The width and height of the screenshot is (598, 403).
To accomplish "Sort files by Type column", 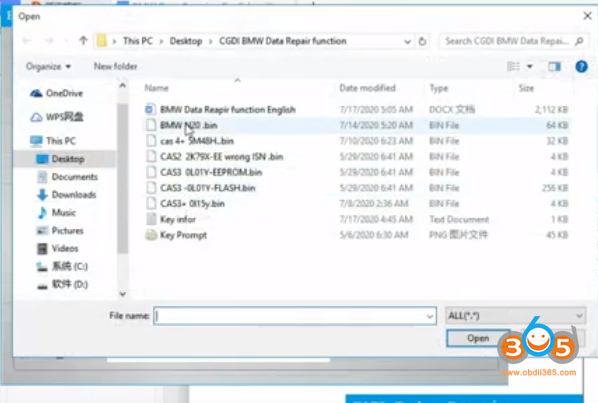I will 439,88.
